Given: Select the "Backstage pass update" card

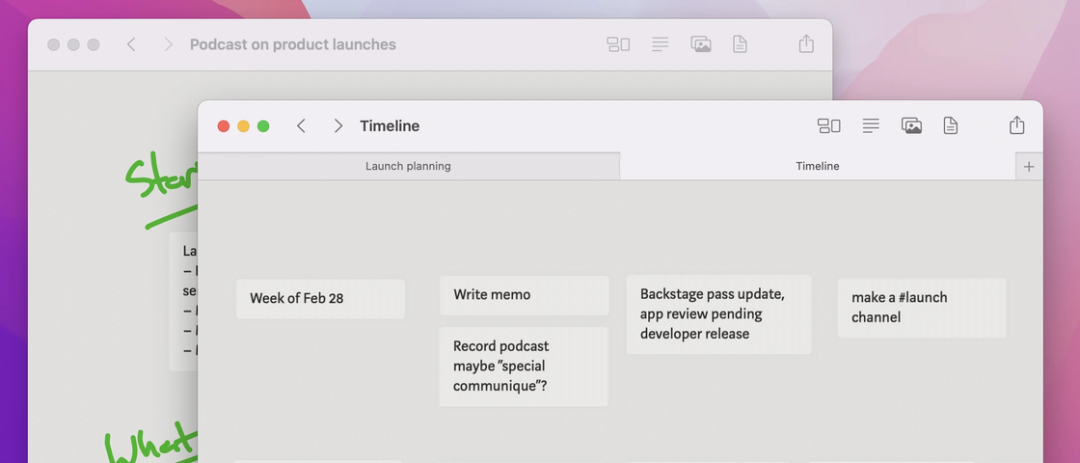Looking at the screenshot, I should pos(718,314).
